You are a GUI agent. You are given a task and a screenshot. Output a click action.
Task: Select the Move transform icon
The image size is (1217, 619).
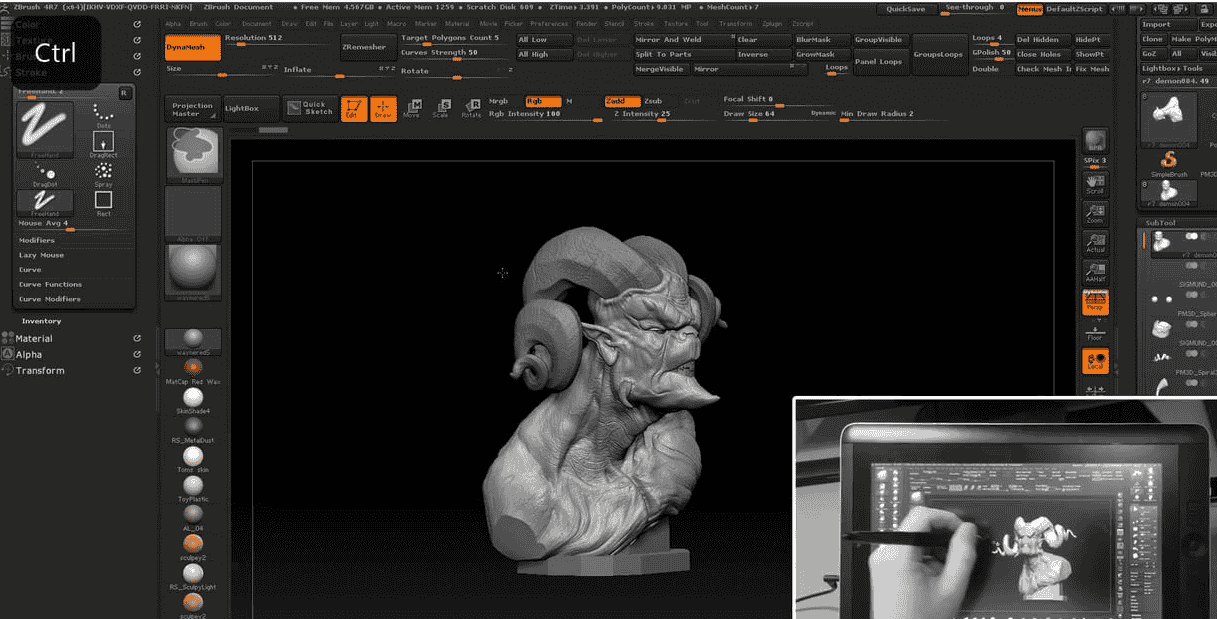point(414,108)
